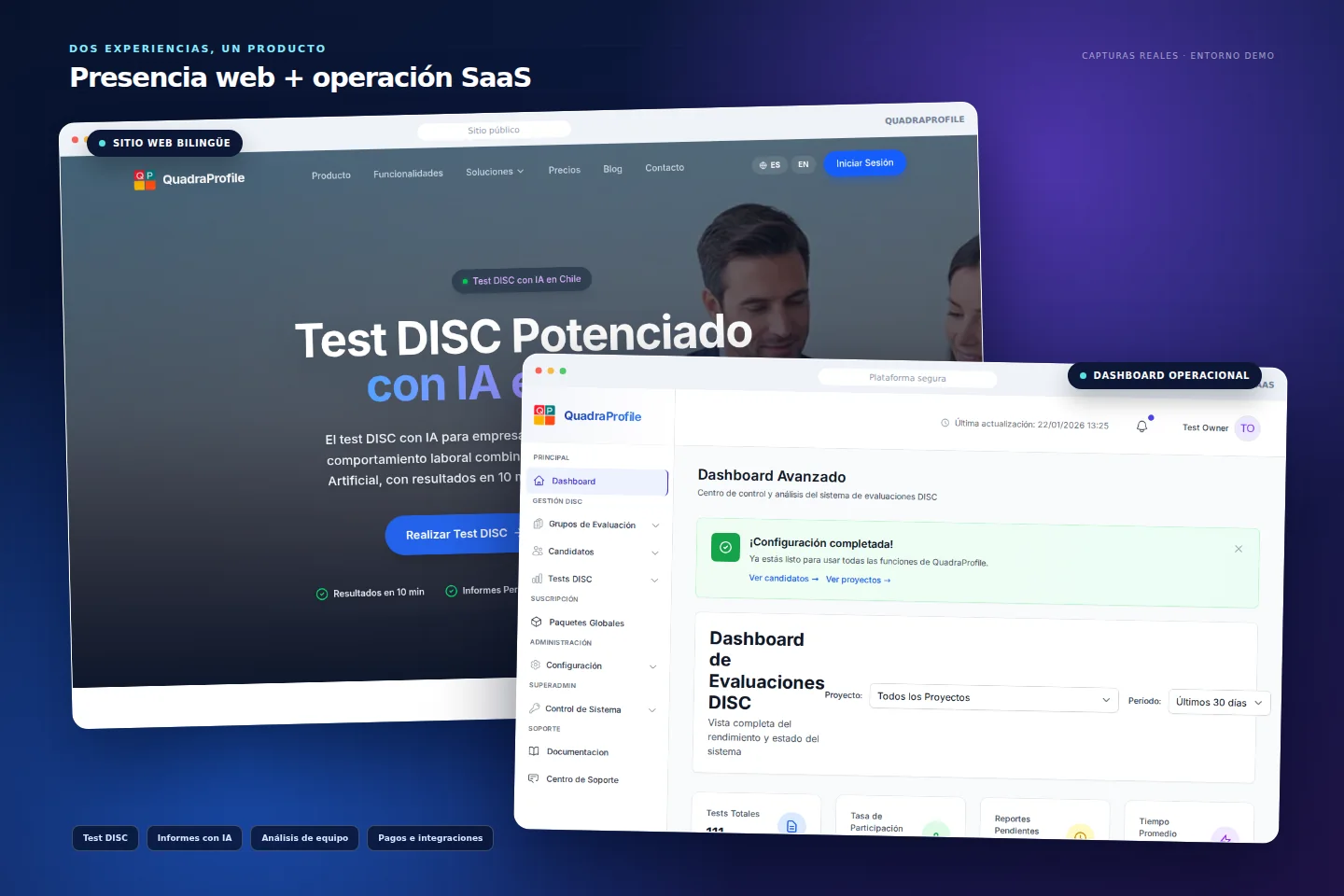Click the DASHBOARD OPERACIONAL label pill
The image size is (1344, 896).
pos(1165,375)
